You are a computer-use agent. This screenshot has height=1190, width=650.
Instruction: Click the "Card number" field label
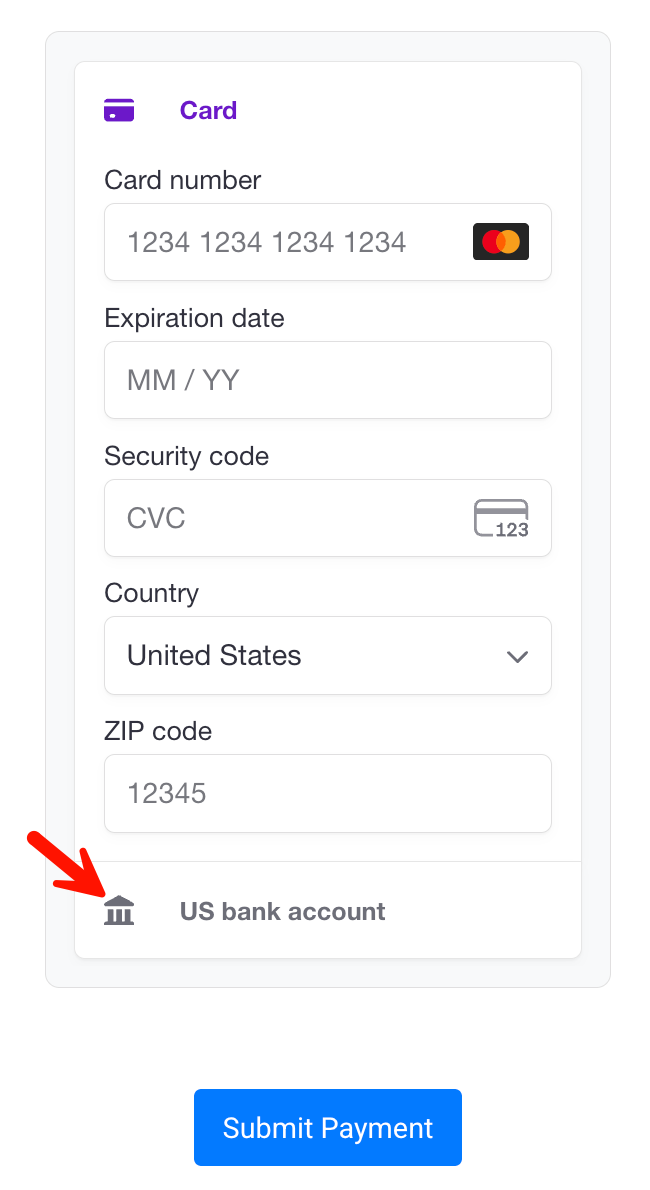click(182, 180)
